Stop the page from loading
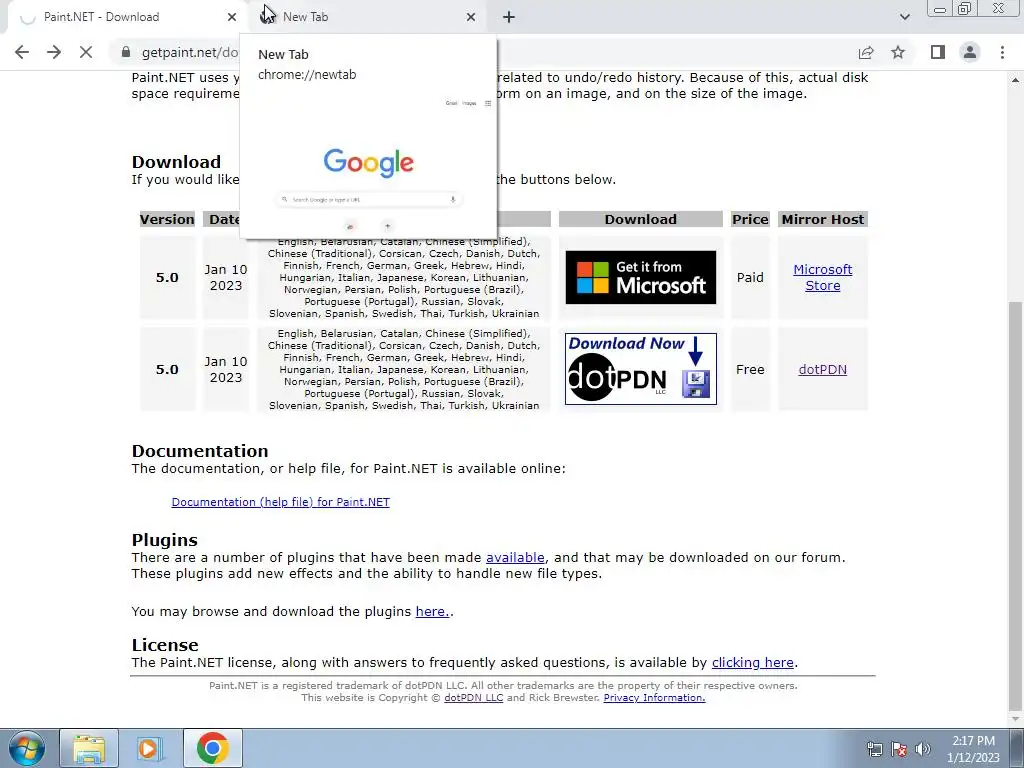Image resolution: width=1024 pixels, height=768 pixels. (86, 52)
